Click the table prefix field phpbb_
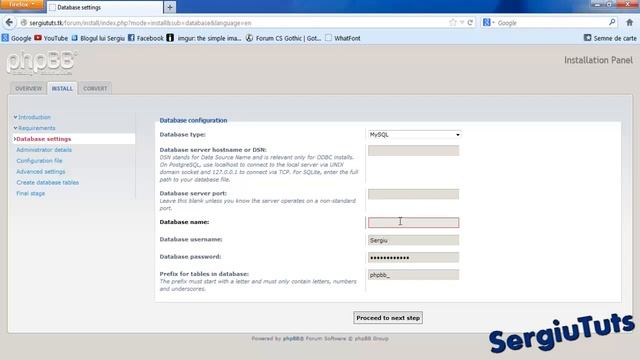This screenshot has width=640, height=360. point(413,275)
